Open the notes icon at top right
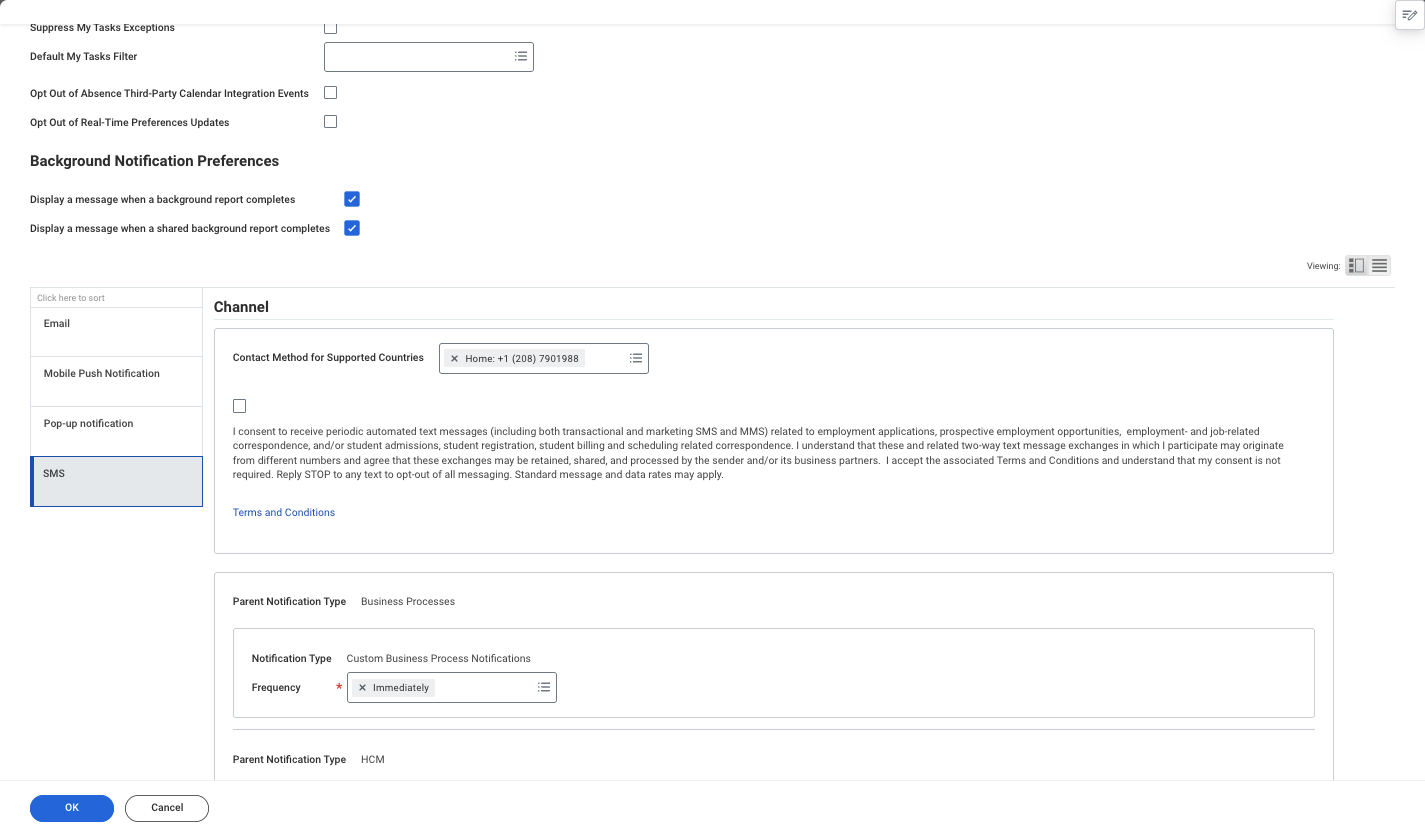The image size is (1425, 835). pyautogui.click(x=1410, y=15)
